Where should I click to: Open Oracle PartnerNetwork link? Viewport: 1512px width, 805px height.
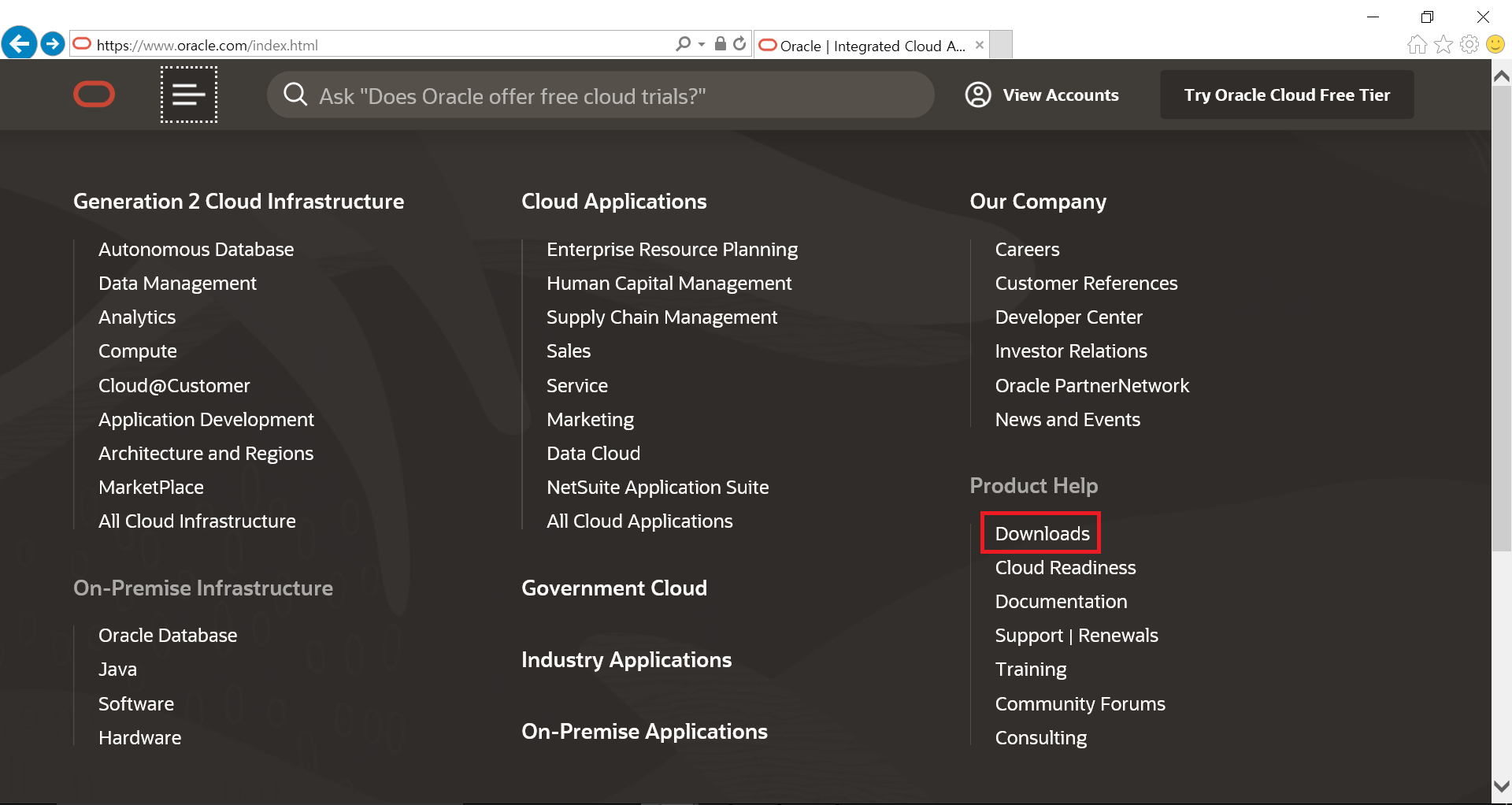click(x=1092, y=385)
